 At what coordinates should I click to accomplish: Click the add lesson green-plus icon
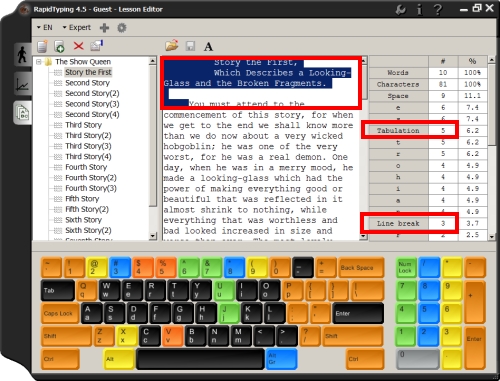[59, 46]
